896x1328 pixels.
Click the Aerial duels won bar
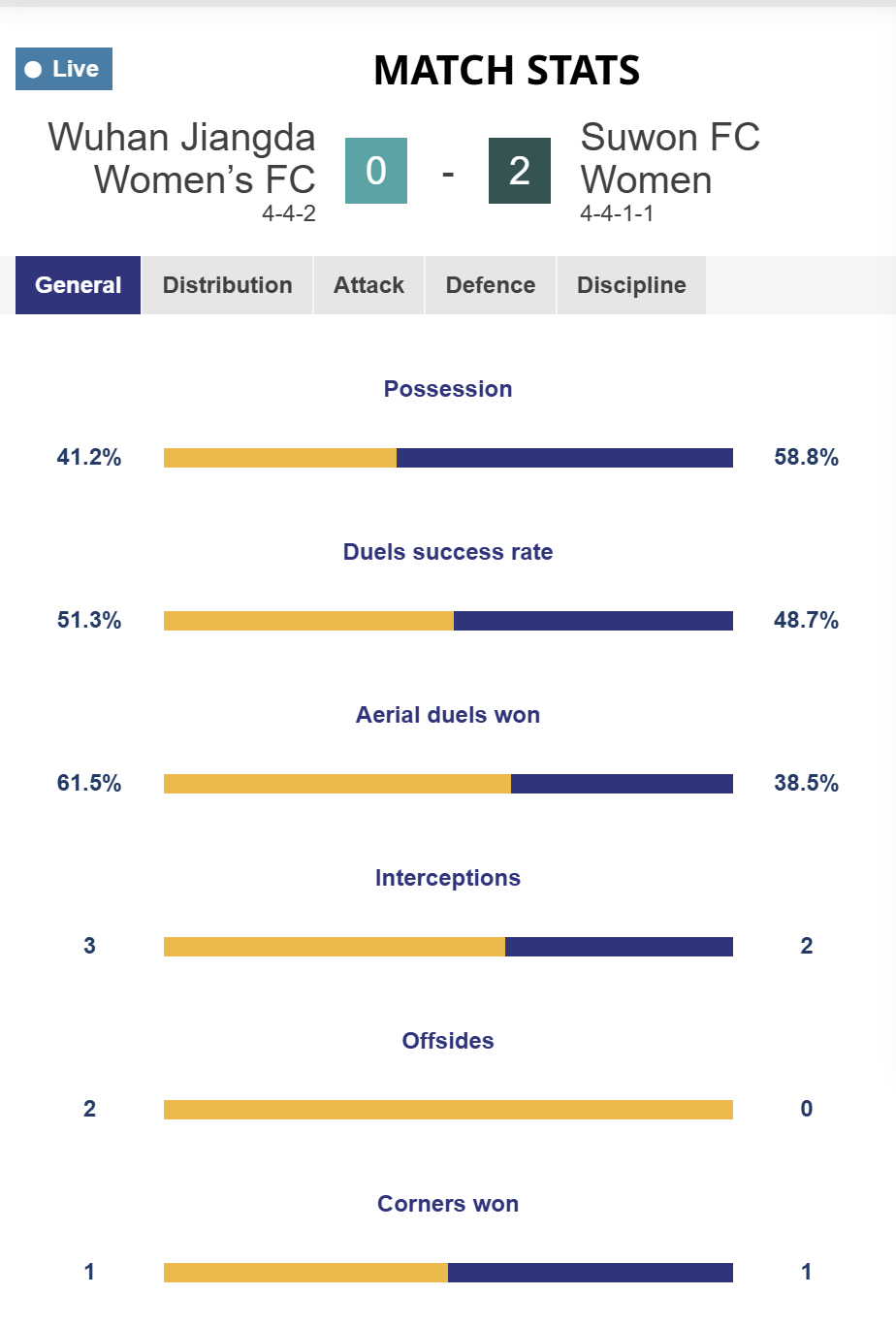click(448, 784)
